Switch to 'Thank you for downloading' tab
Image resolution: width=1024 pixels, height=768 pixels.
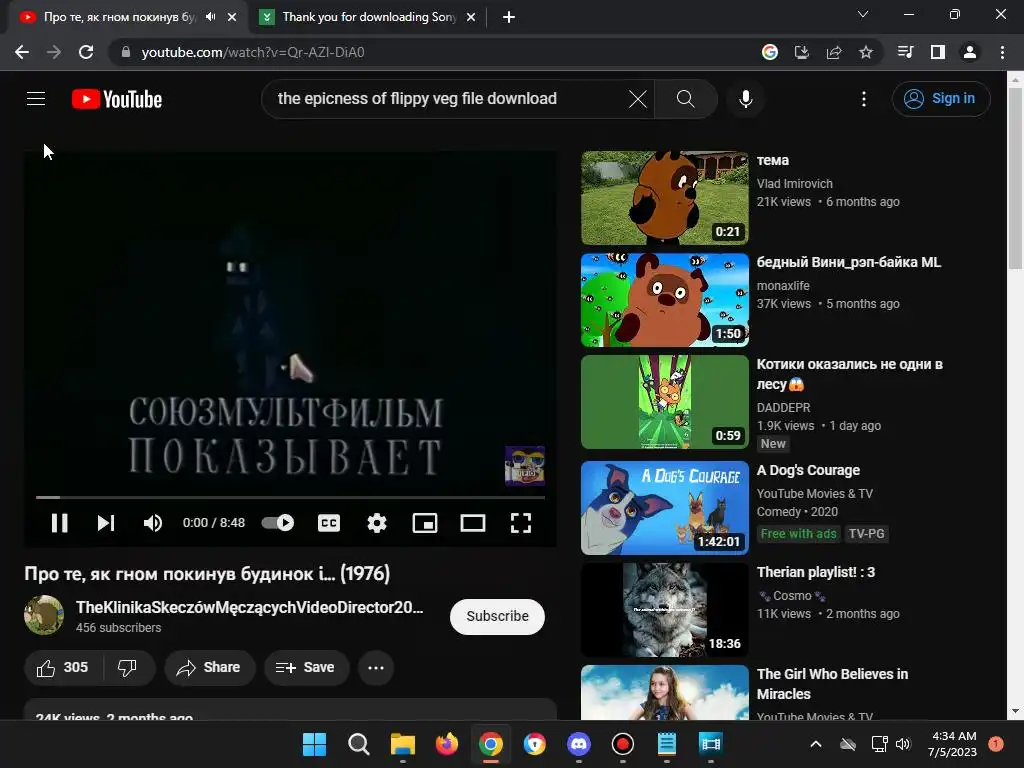pos(369,17)
